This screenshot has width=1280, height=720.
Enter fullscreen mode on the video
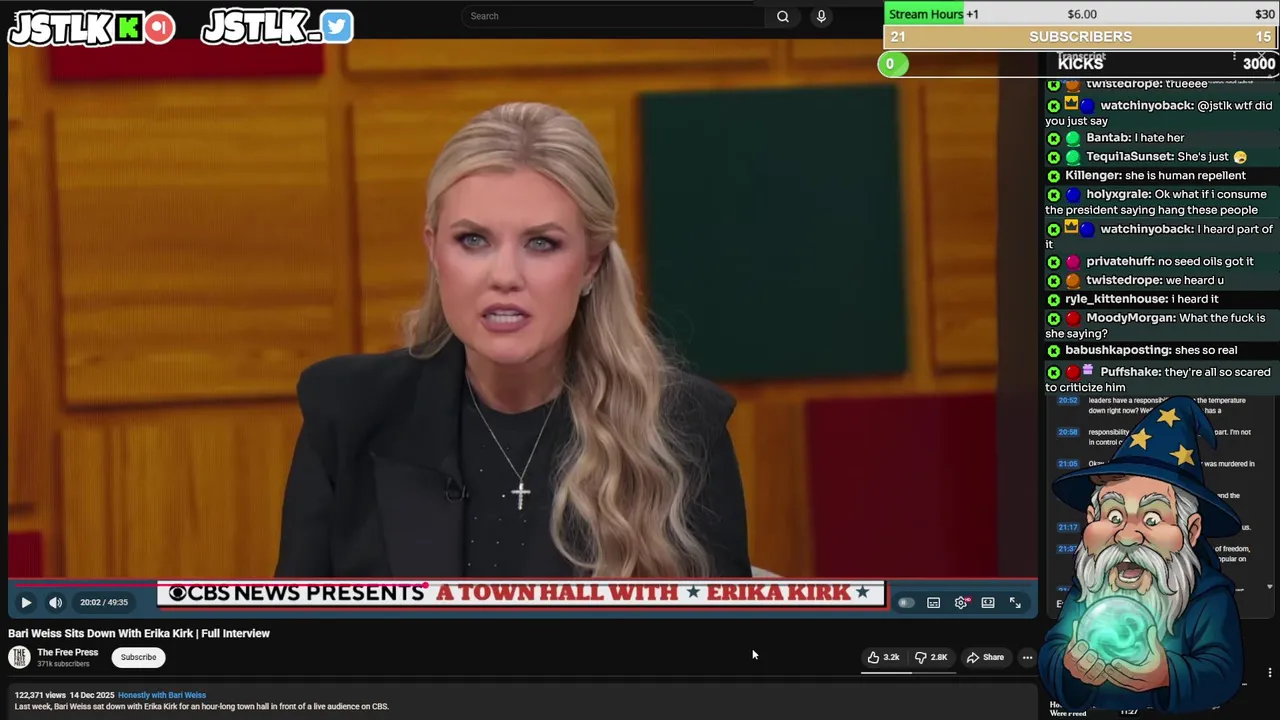tap(1015, 603)
